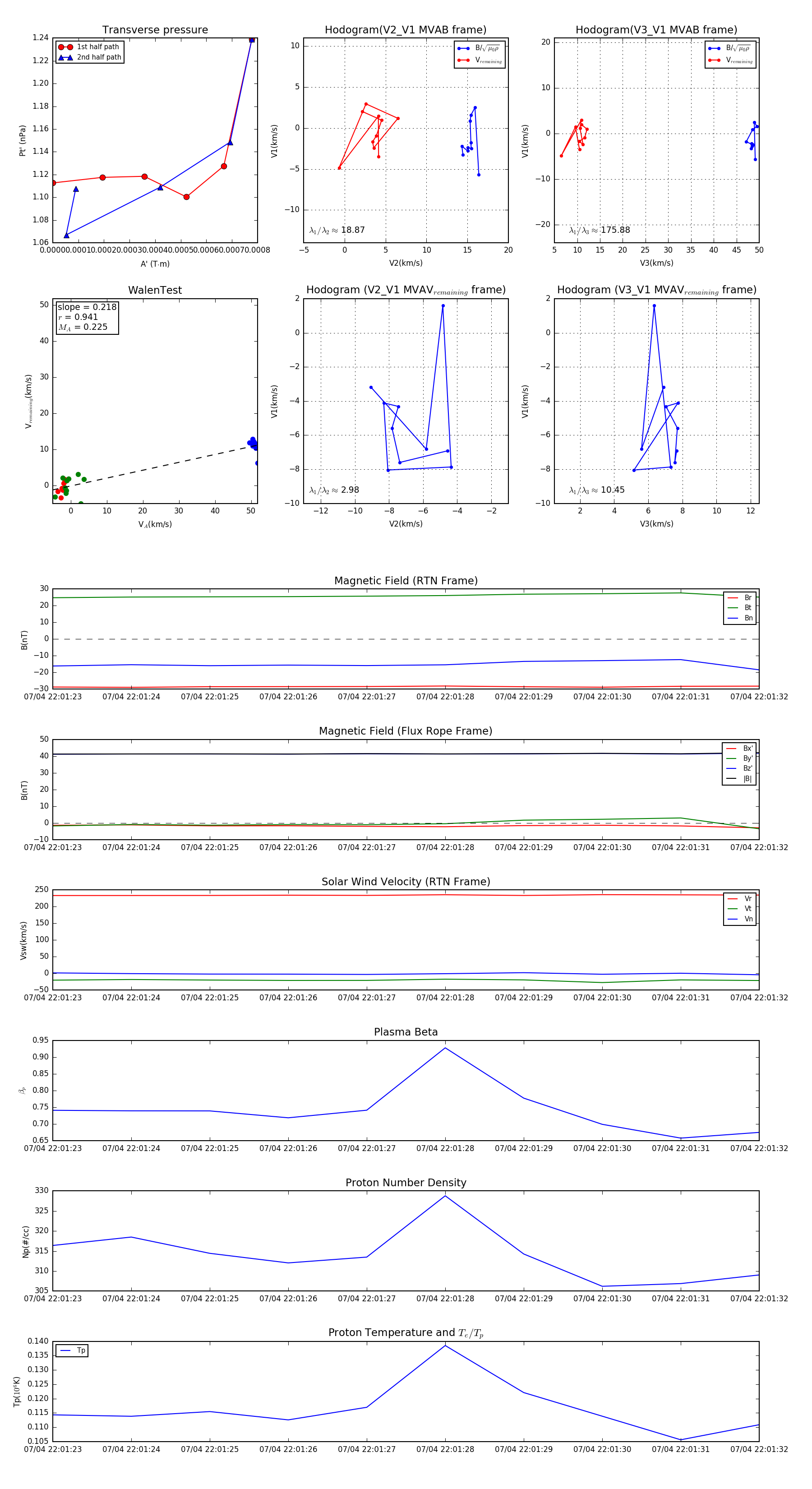Click the "Solar Wind Velocity (RTN Frame)" title
The width and height of the screenshot is (812, 1489).
point(406,882)
